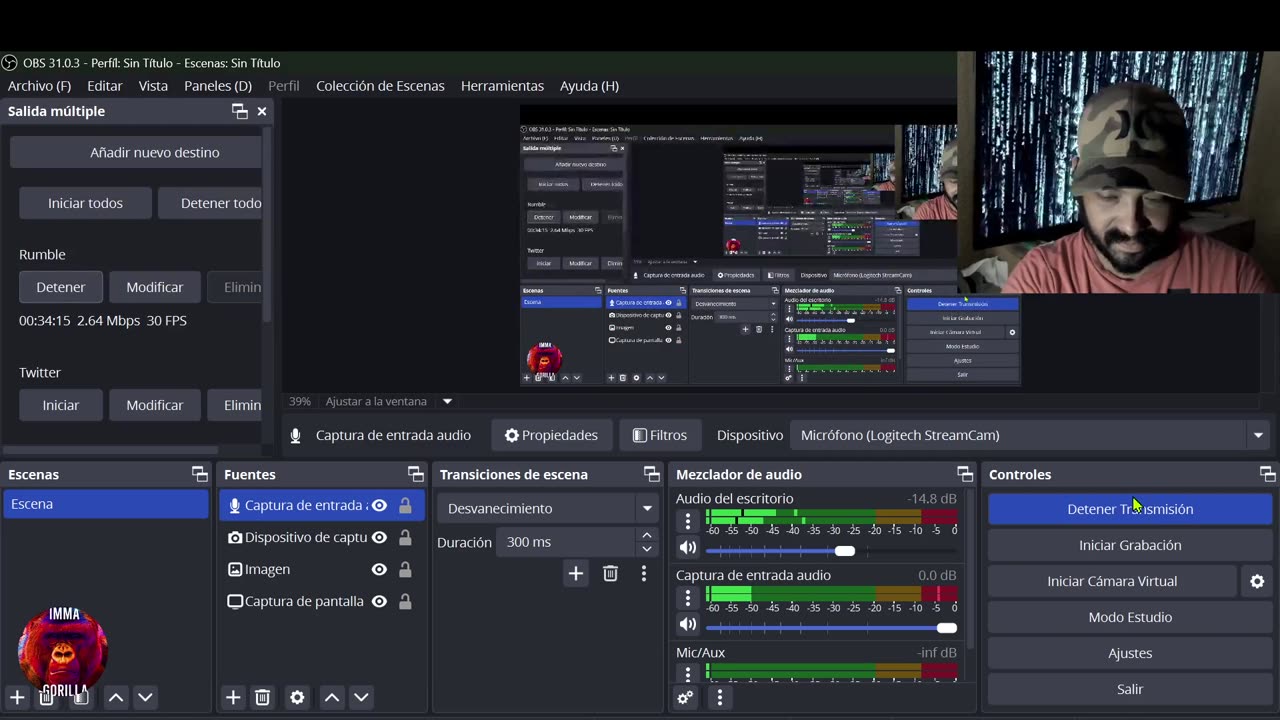Open Mic/Aux three-dot options menu

(687, 673)
